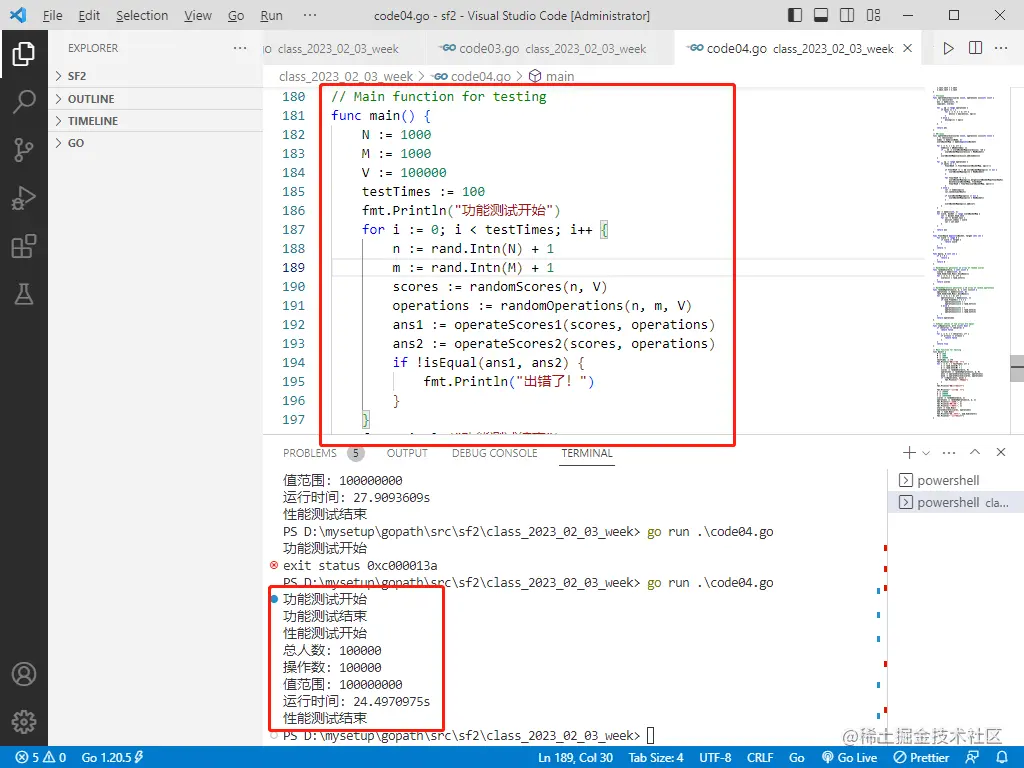
Task: Open the File menu
Action: [x=52, y=15]
